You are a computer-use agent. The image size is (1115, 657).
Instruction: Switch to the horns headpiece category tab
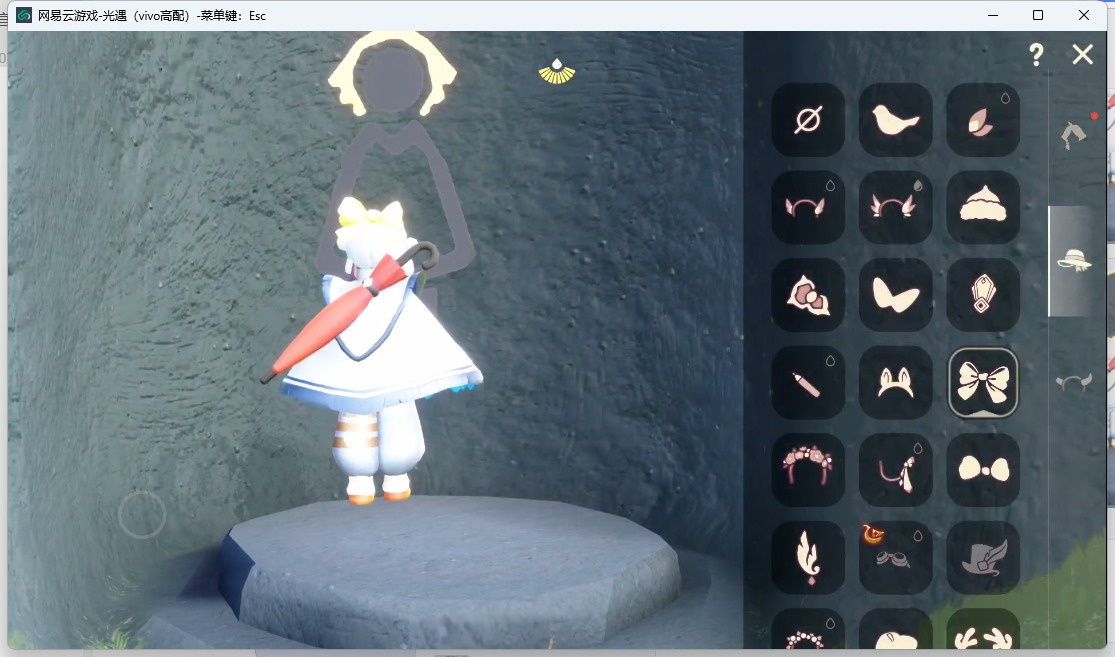click(x=1074, y=383)
